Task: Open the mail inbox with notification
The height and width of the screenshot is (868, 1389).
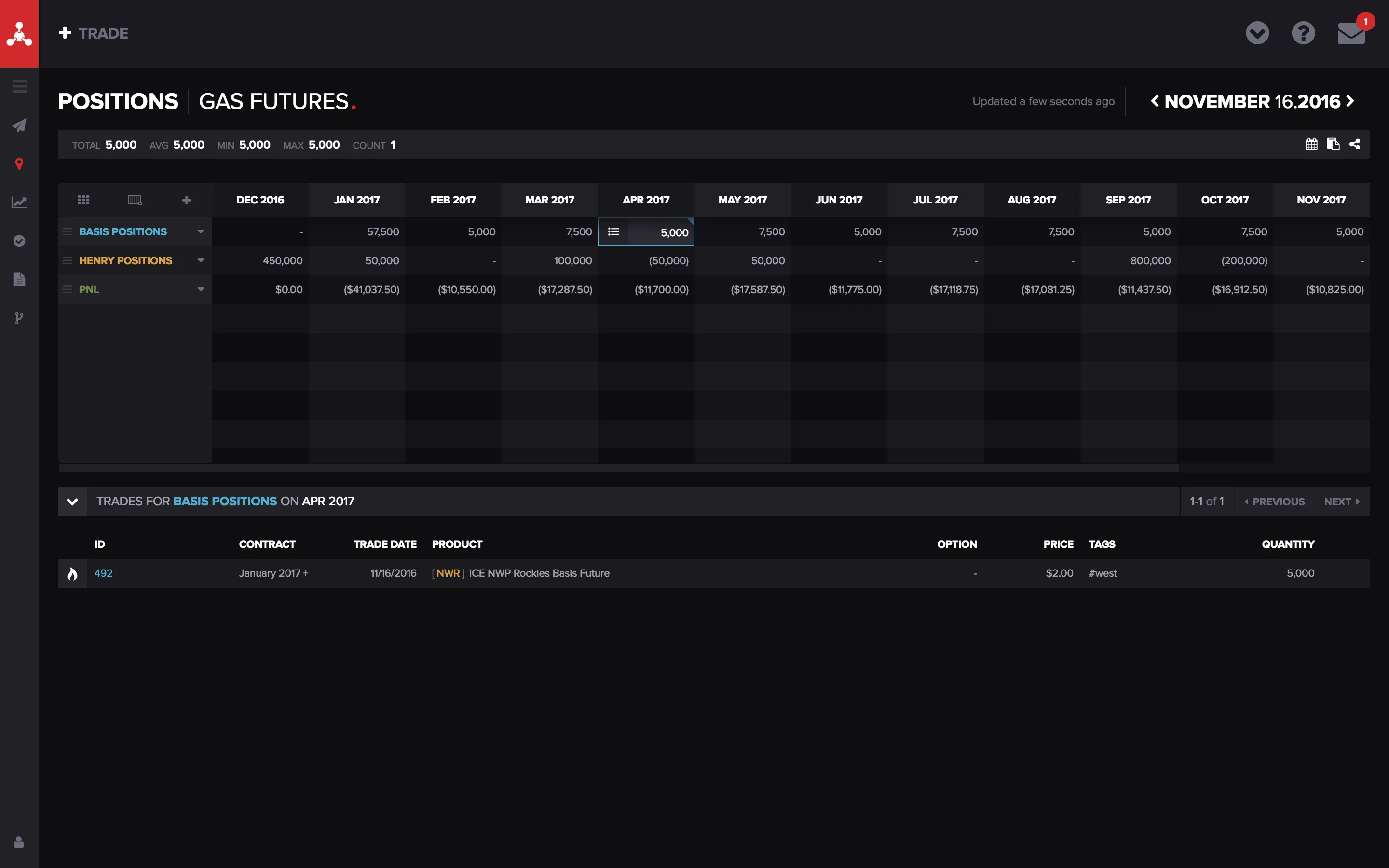Action: 1351,33
